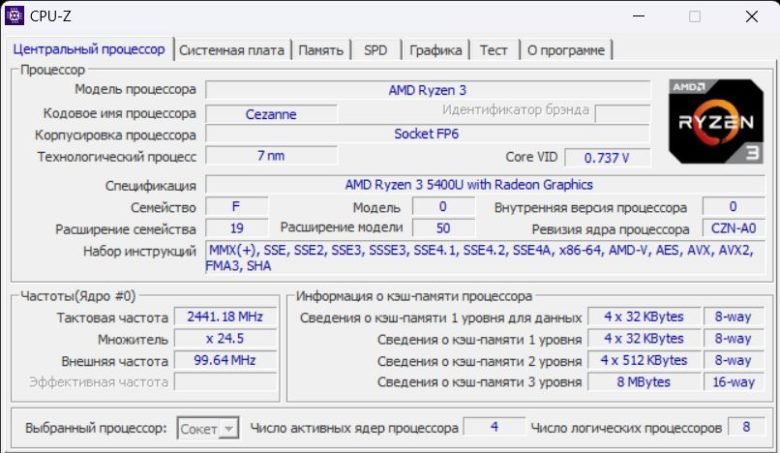The height and width of the screenshot is (453, 780).
Task: Select the Центральный процессор tab
Action: 89,49
